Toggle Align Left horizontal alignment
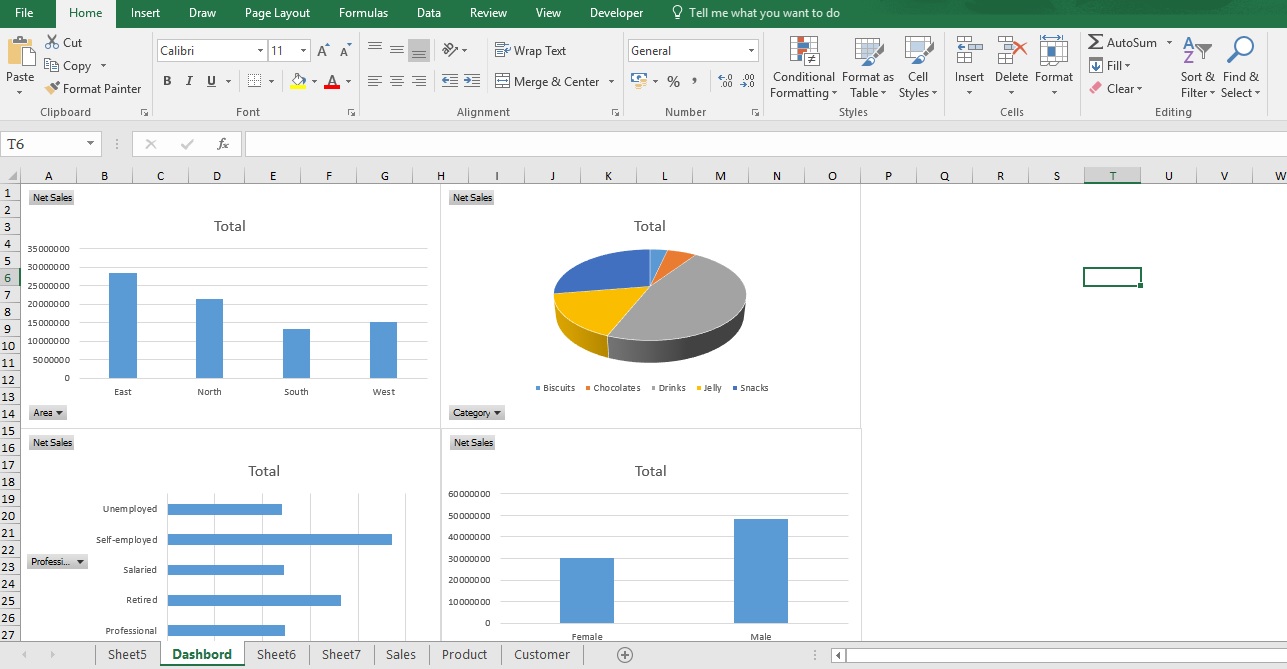Viewport: 1287px width, 669px height. click(x=375, y=81)
